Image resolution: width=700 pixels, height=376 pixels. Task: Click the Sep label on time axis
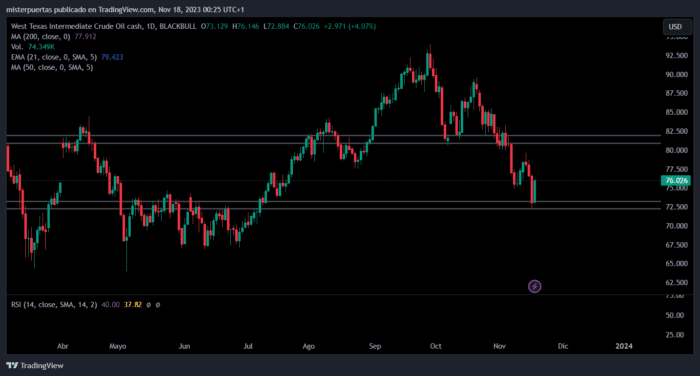coord(375,346)
